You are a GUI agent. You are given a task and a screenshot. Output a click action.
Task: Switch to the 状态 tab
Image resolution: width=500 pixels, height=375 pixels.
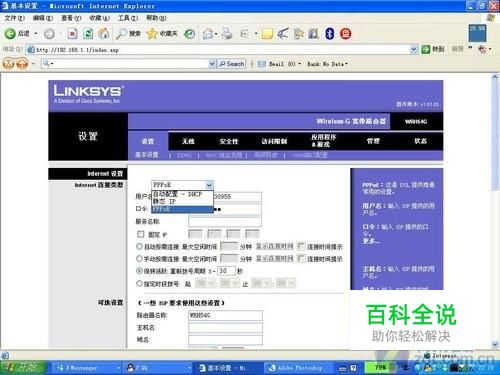click(x=420, y=141)
